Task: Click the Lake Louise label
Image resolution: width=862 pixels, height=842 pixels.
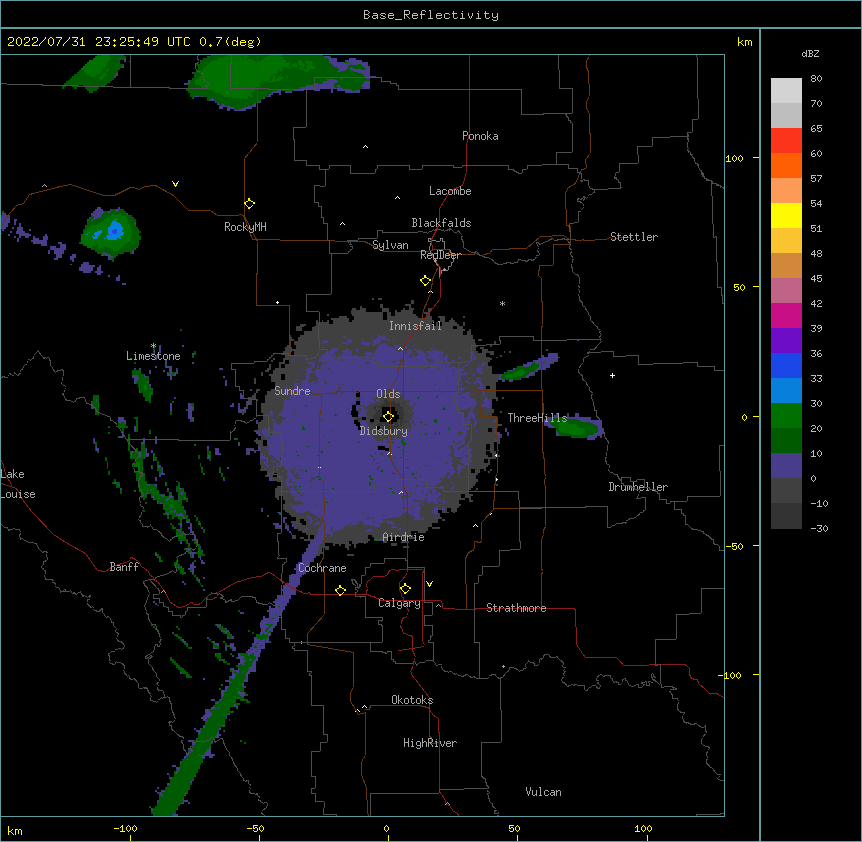Action: (x=18, y=484)
